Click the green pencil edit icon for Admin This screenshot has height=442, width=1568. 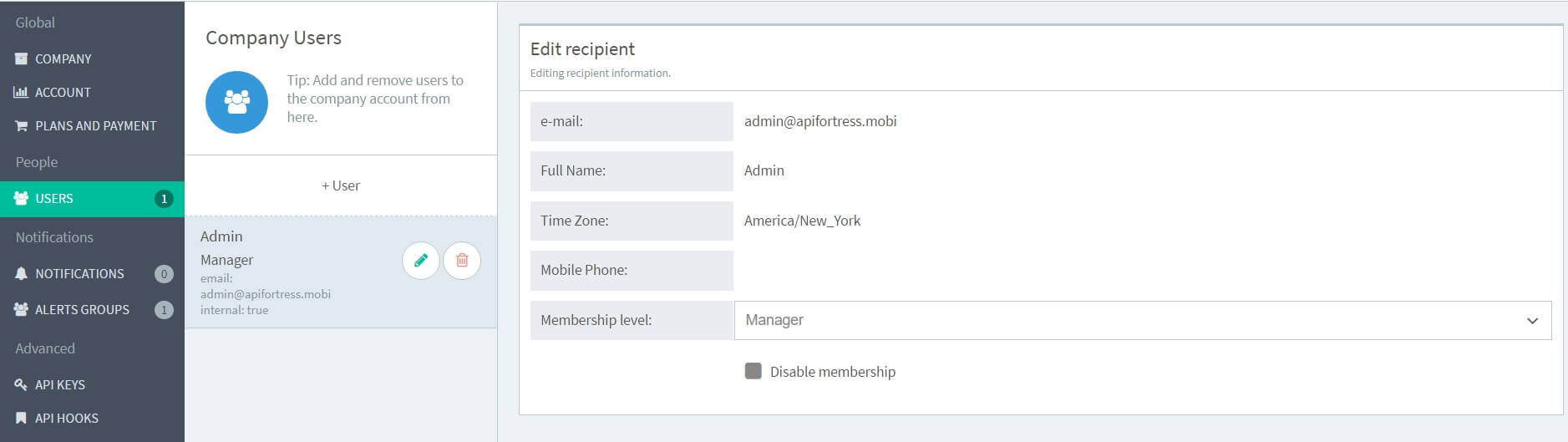pyautogui.click(x=421, y=261)
